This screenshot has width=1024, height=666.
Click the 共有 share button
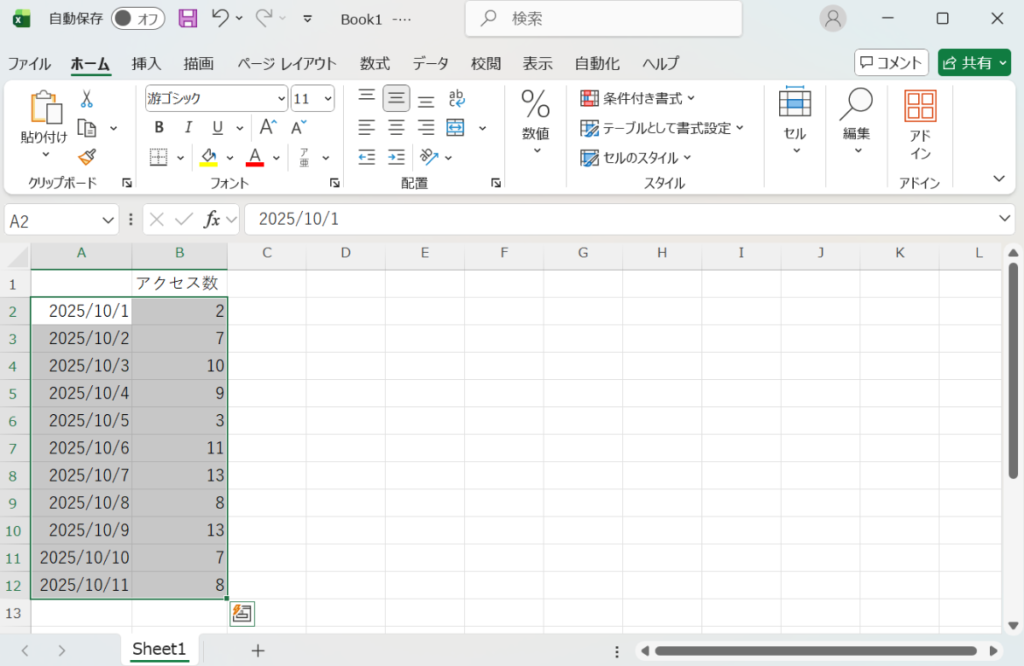pos(973,62)
